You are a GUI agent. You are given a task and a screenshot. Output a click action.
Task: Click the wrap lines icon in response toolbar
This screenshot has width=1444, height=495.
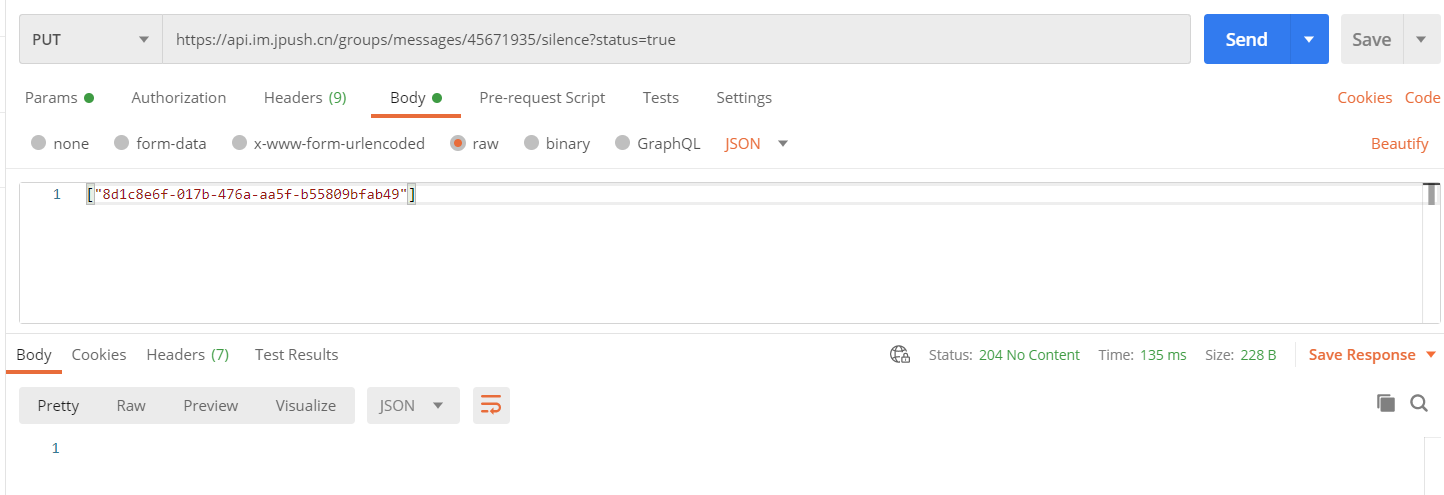point(491,405)
